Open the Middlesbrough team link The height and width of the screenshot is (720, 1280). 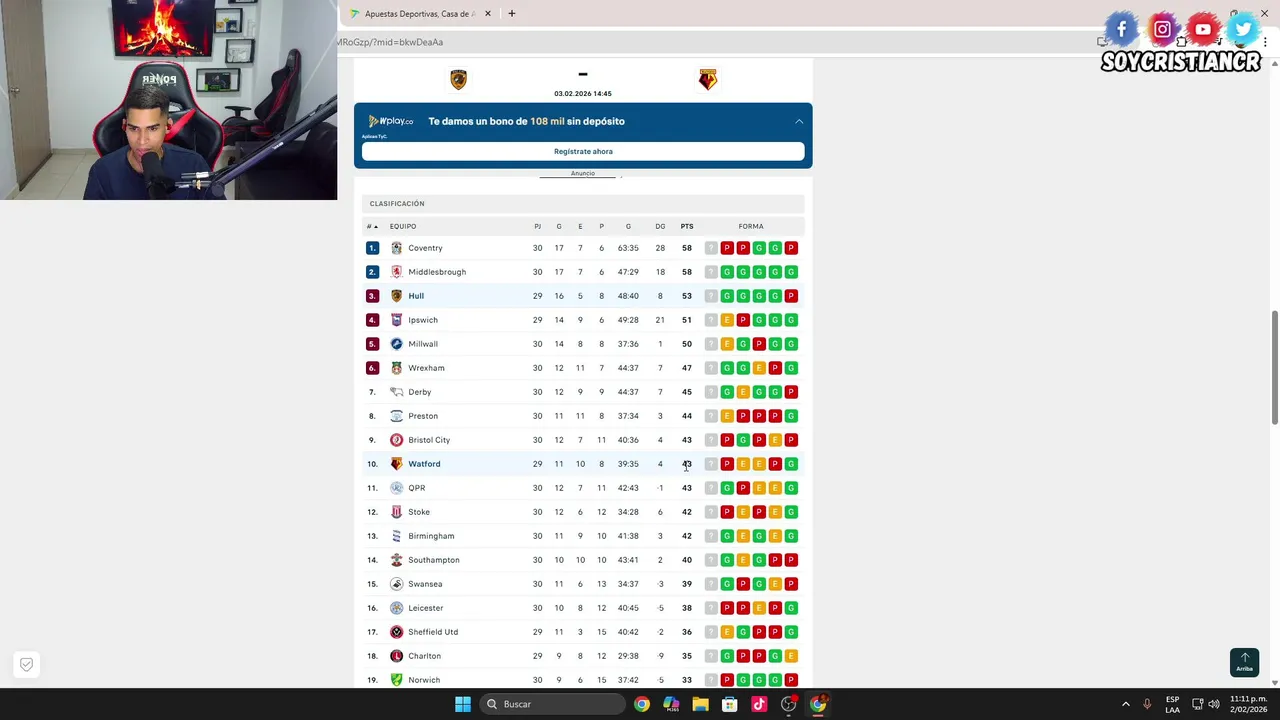tap(437, 272)
